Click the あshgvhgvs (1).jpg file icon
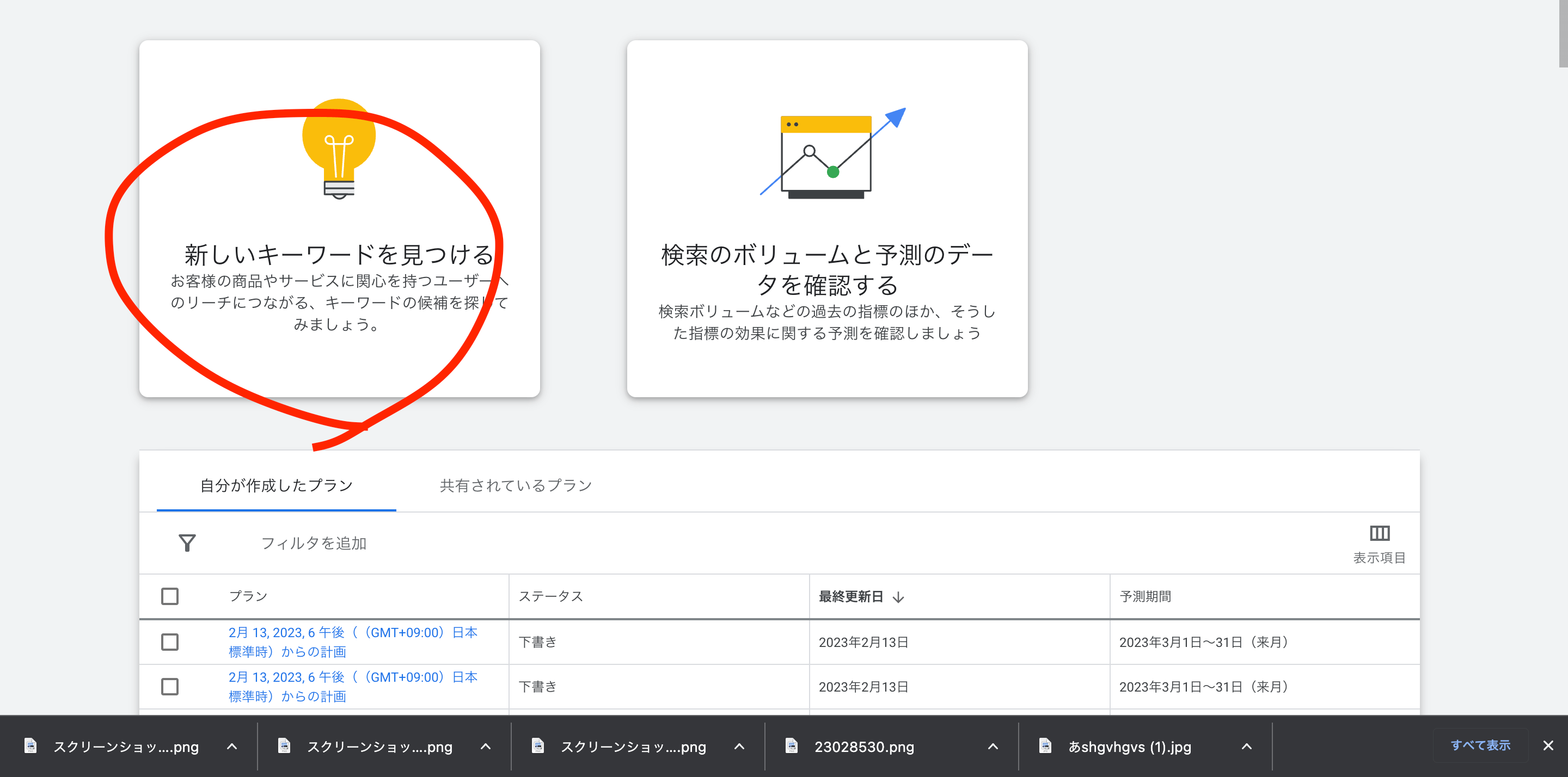Viewport: 1568px width, 777px height. [x=1045, y=745]
